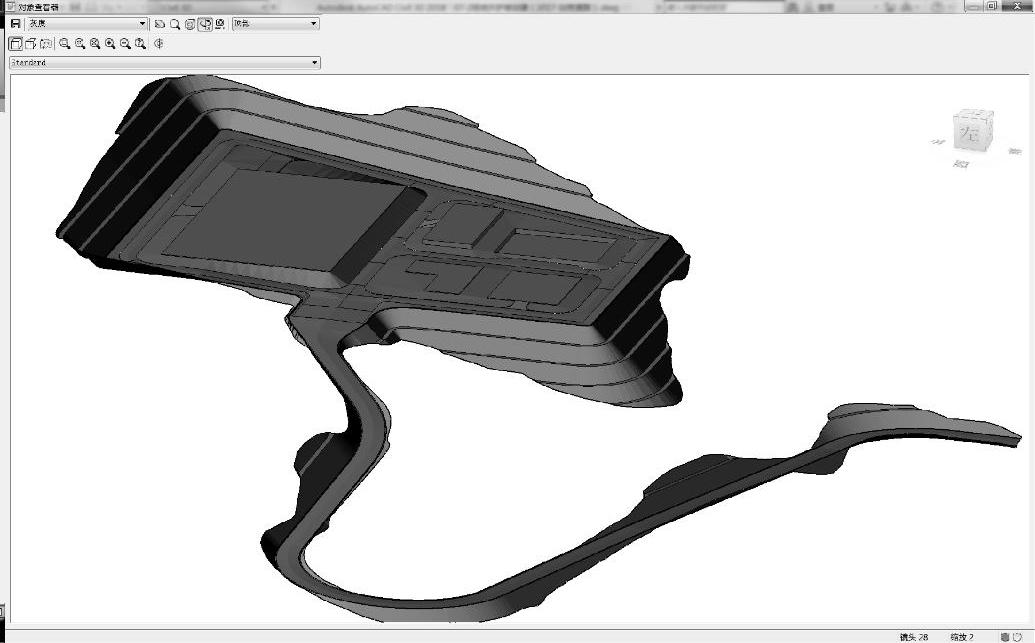The image size is (1035, 643).
Task: Click the zoom in plus magnifier
Action: click(x=110, y=44)
